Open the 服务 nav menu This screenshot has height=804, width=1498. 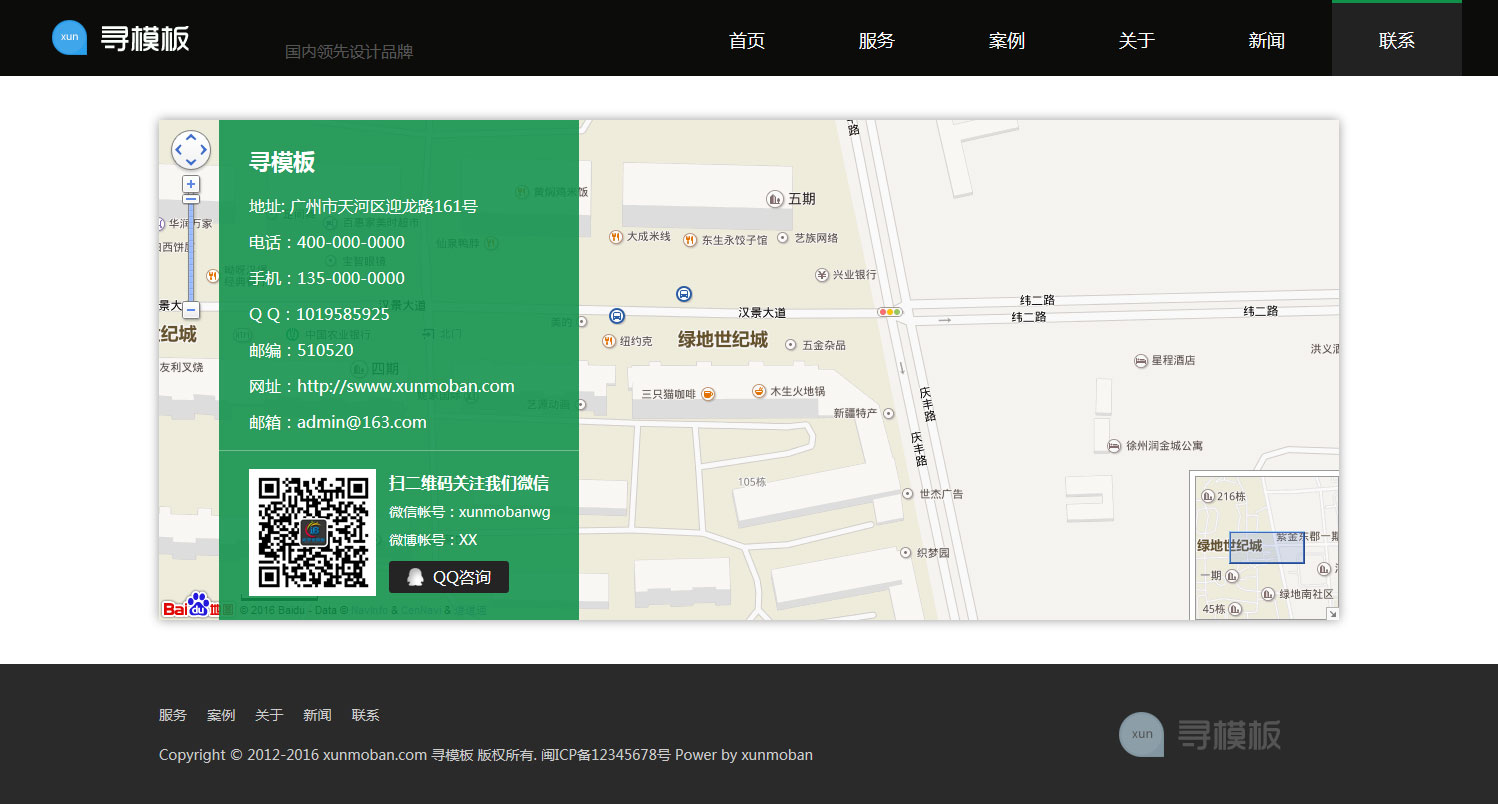(x=877, y=40)
